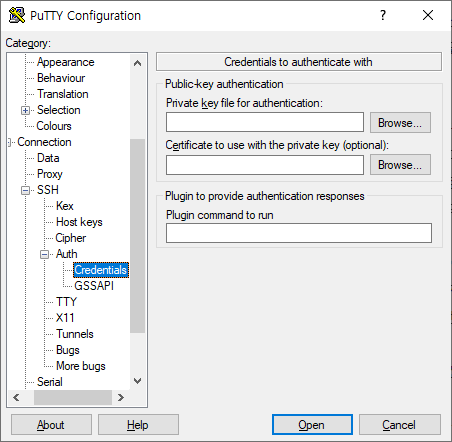The width and height of the screenshot is (452, 442).
Task: Select the Connection category label
Action: 44,142
